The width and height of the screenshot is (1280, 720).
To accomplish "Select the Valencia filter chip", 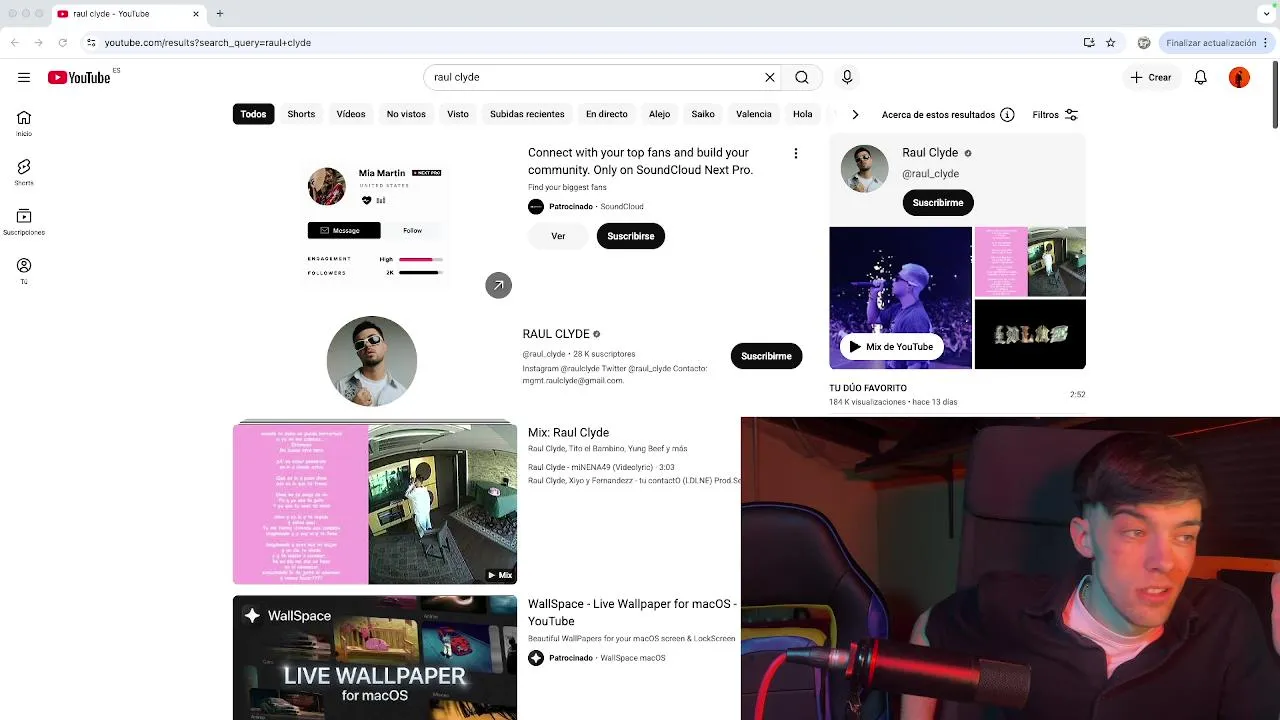I will point(754,114).
